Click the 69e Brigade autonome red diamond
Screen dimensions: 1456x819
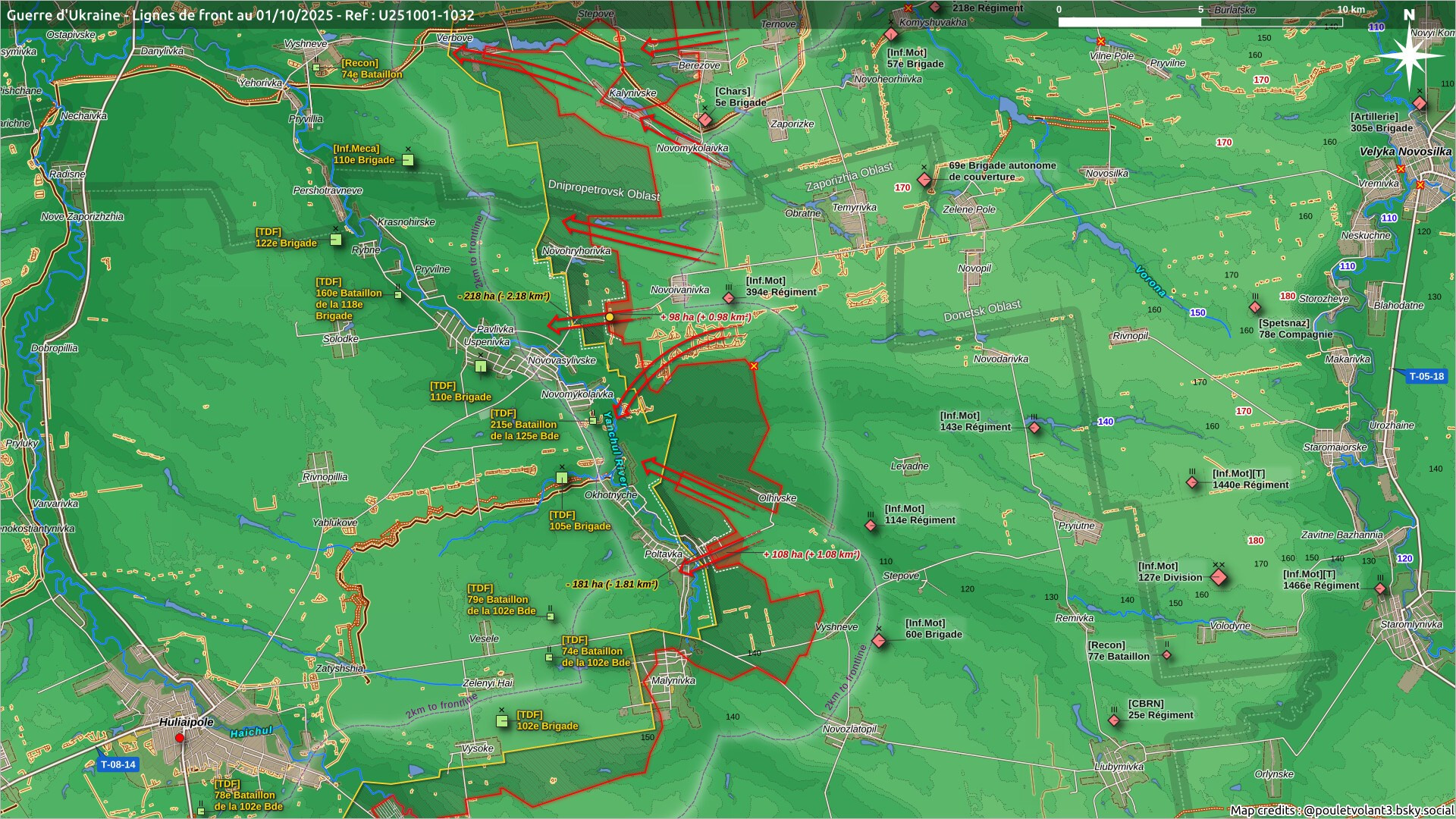(x=924, y=180)
